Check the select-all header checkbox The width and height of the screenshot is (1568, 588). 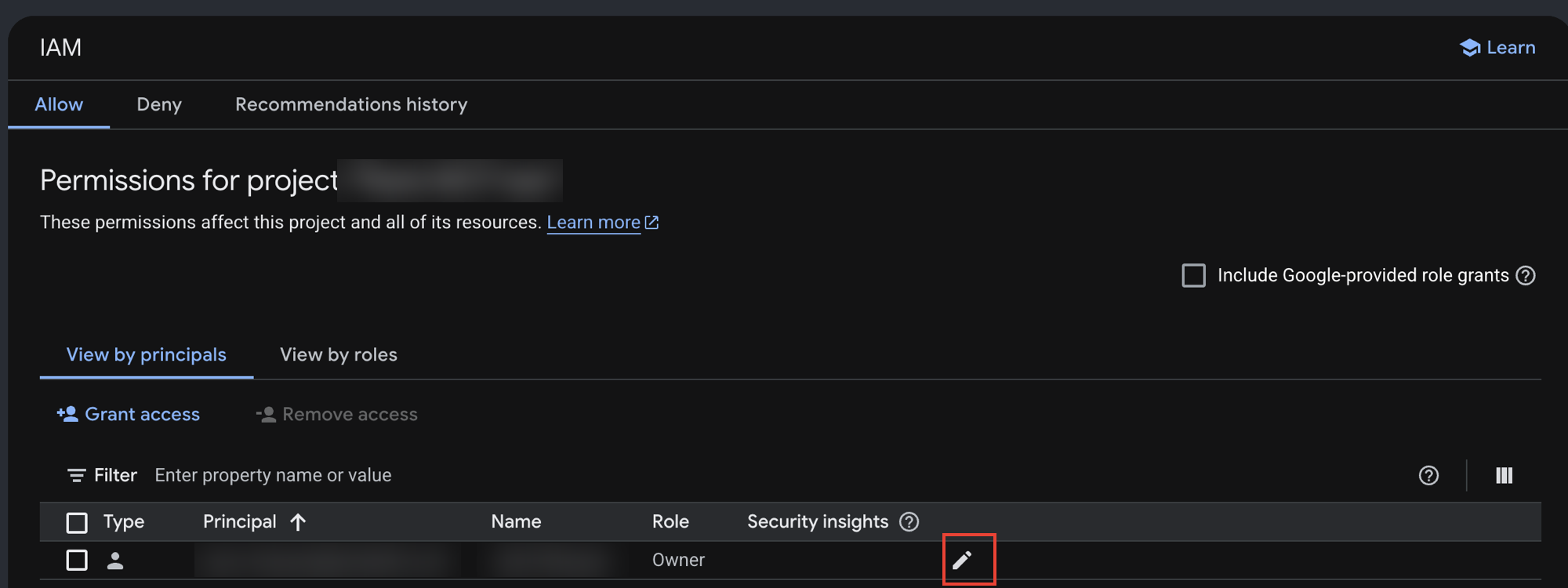[x=77, y=522]
